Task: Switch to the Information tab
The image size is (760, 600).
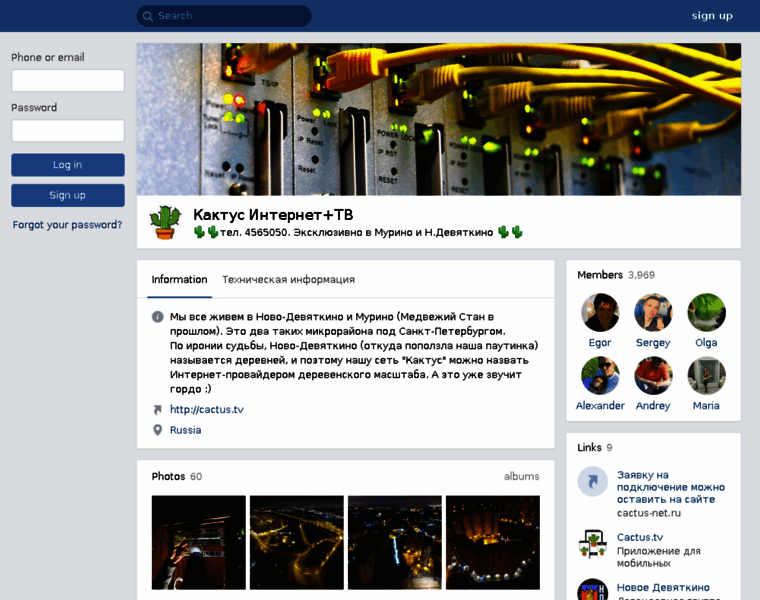Action: pos(179,280)
